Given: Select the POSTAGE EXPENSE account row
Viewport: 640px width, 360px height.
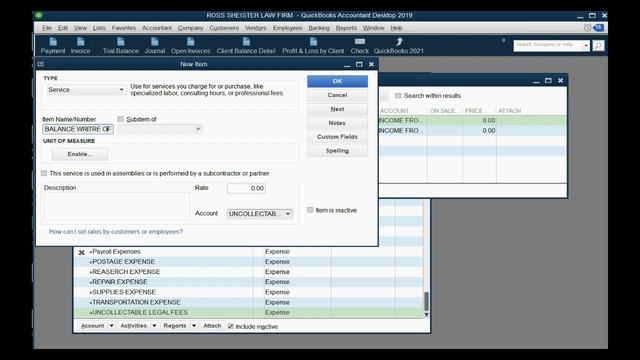Looking at the screenshot, I should [249, 262].
